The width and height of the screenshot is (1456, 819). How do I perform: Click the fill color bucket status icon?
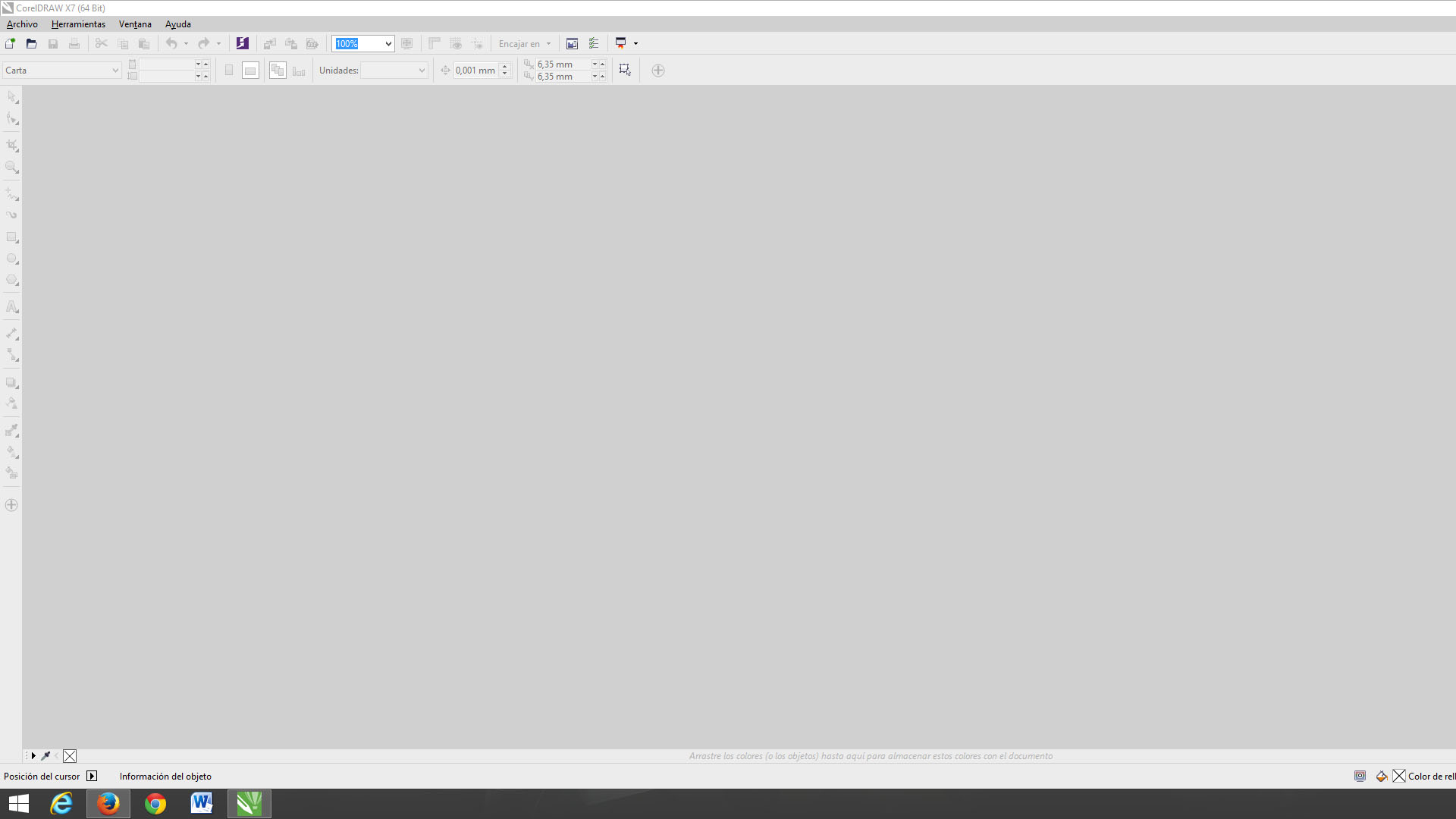[x=1382, y=776]
